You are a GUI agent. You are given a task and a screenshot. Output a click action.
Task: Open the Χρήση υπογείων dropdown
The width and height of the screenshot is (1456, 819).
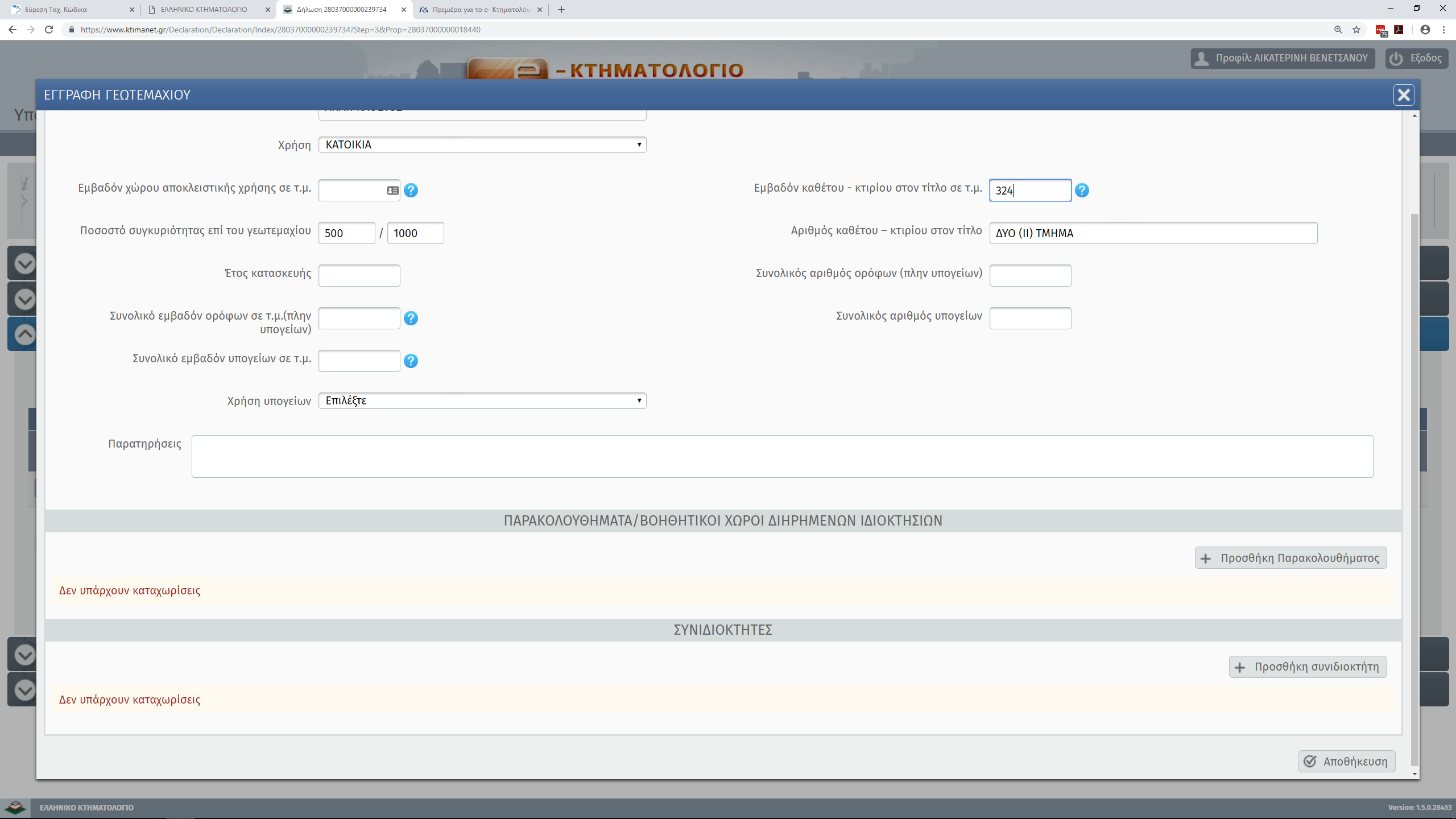tap(482, 400)
